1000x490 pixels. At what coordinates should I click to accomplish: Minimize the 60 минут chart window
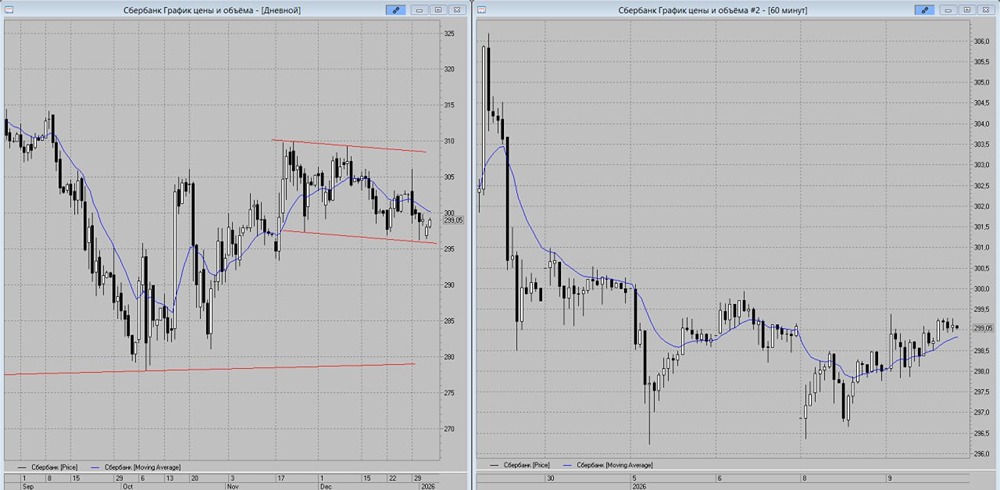[x=948, y=10]
